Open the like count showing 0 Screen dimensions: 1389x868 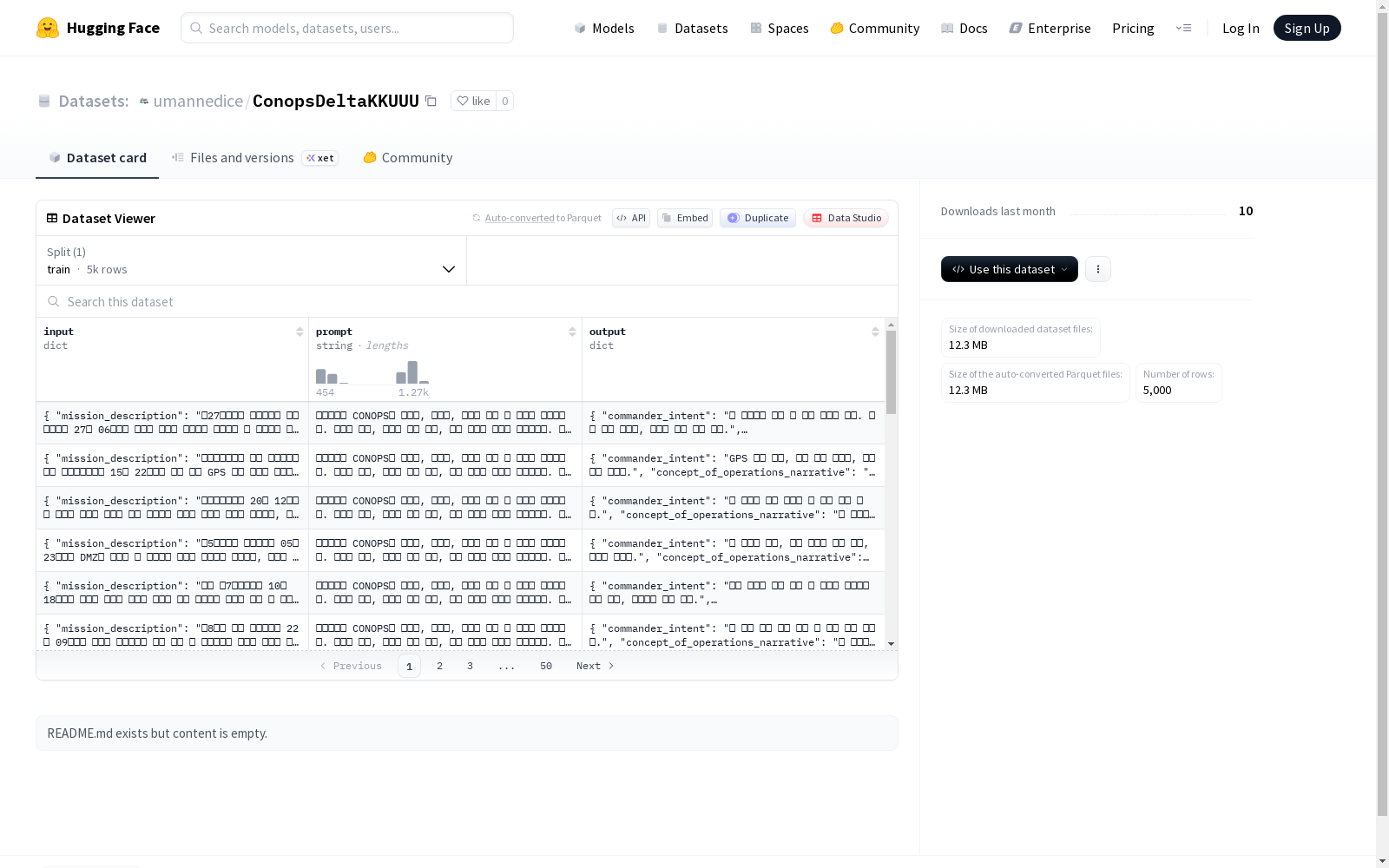coord(504,101)
